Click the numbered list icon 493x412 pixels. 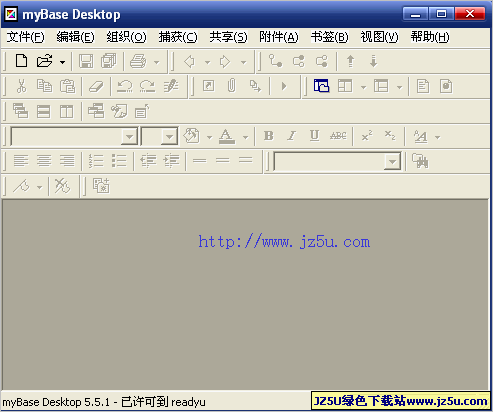pos(96,161)
